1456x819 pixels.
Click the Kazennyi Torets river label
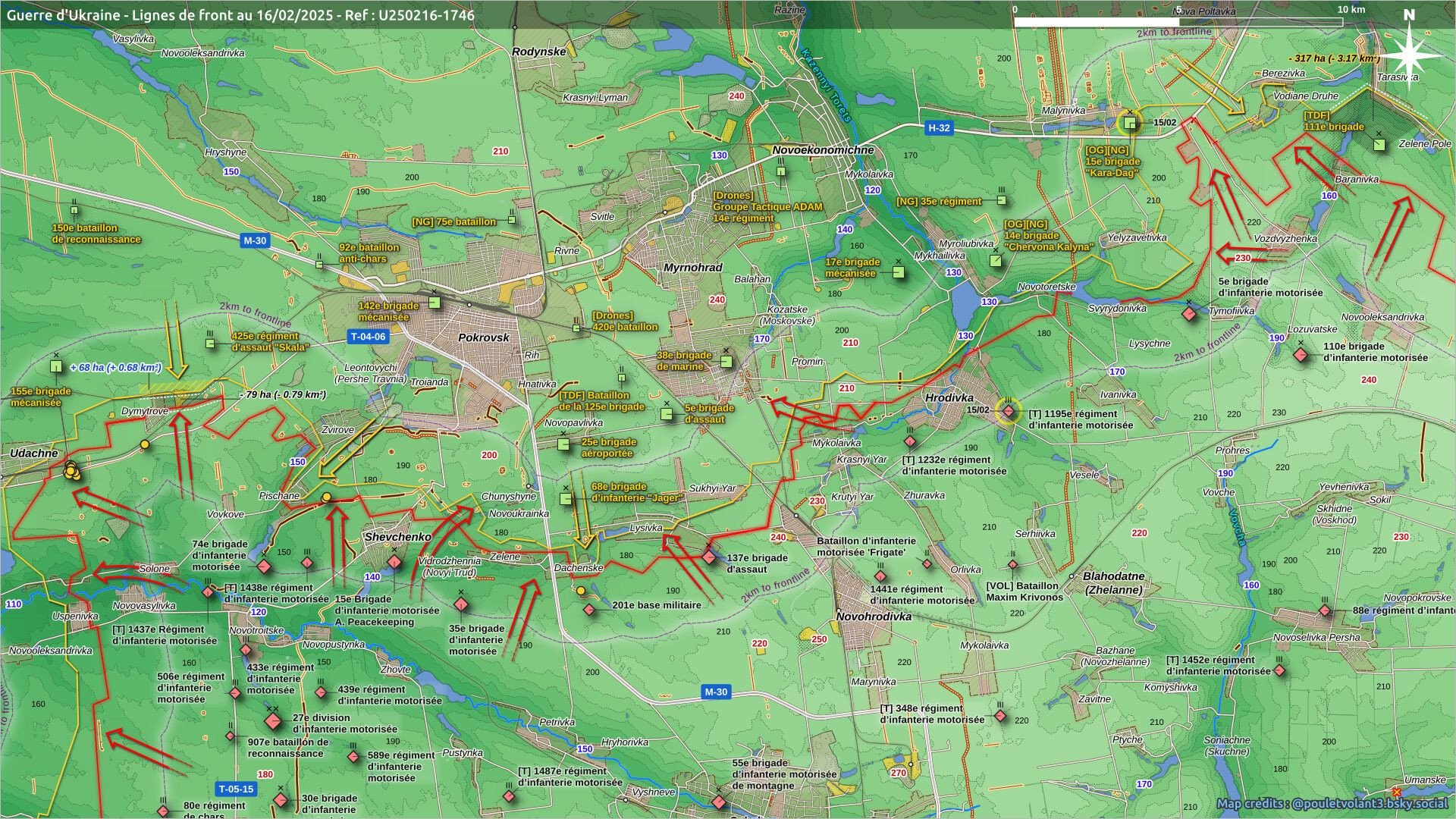click(827, 84)
